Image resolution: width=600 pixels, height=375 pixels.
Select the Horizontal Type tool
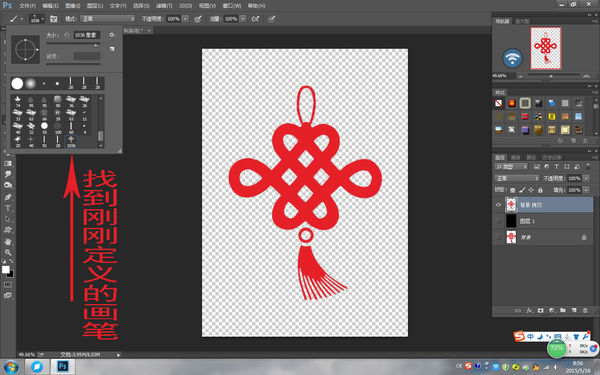point(8,208)
